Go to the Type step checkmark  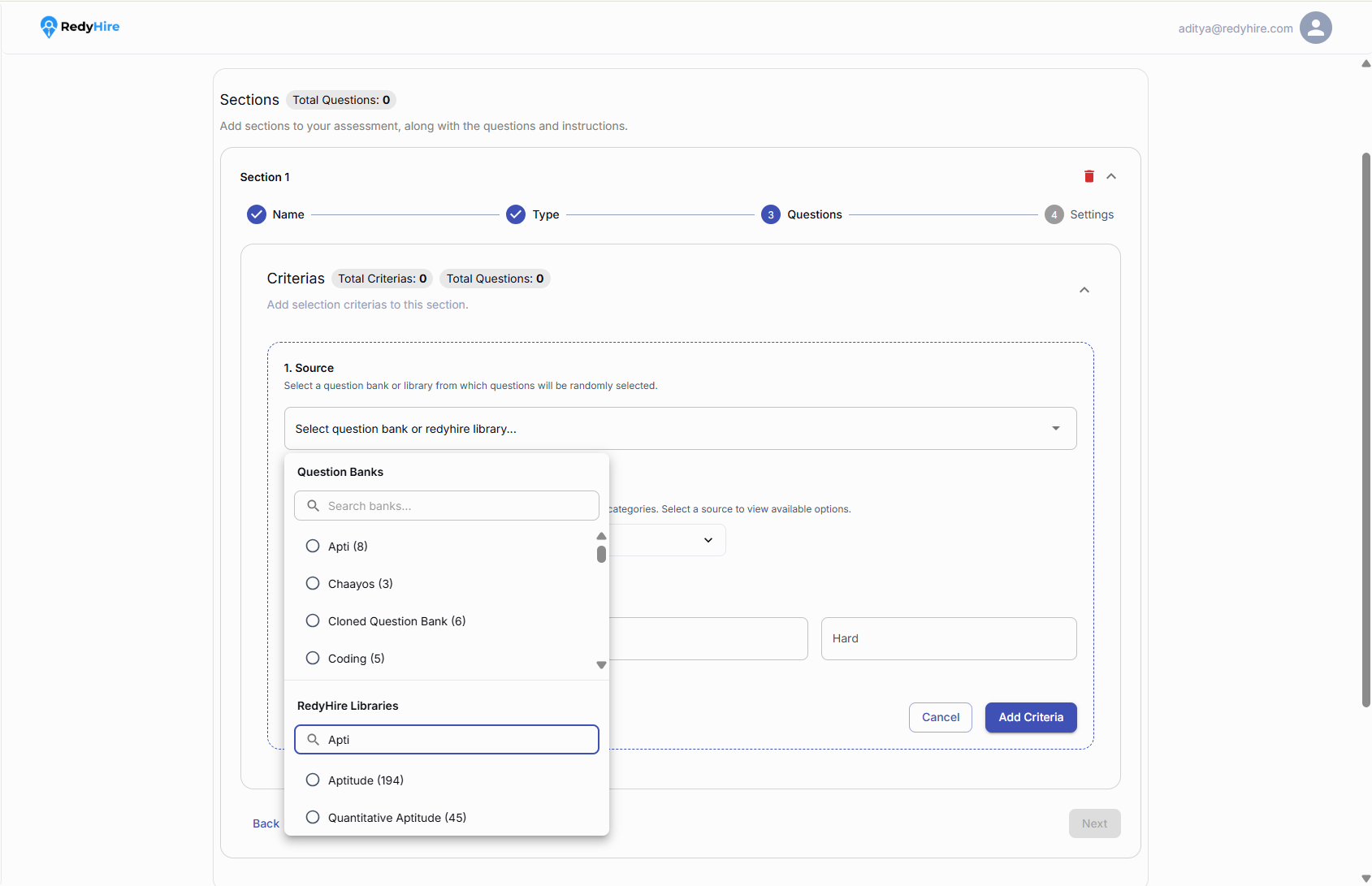(516, 214)
